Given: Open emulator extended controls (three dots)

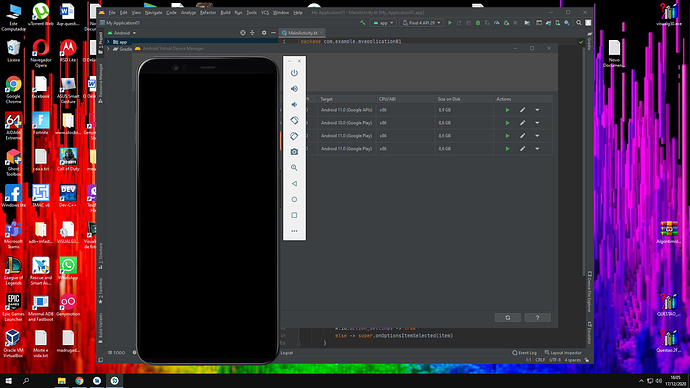Looking at the screenshot, I should click(294, 231).
